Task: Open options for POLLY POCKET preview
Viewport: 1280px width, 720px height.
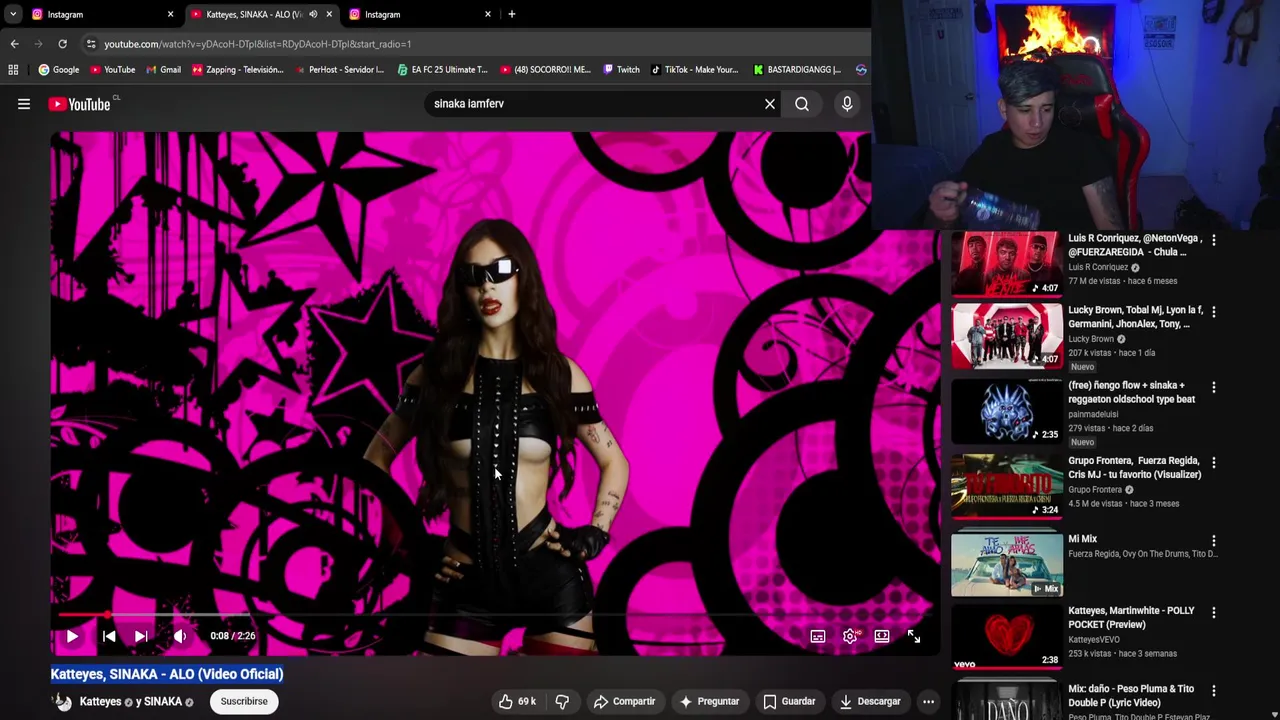Action: pyautogui.click(x=1214, y=612)
